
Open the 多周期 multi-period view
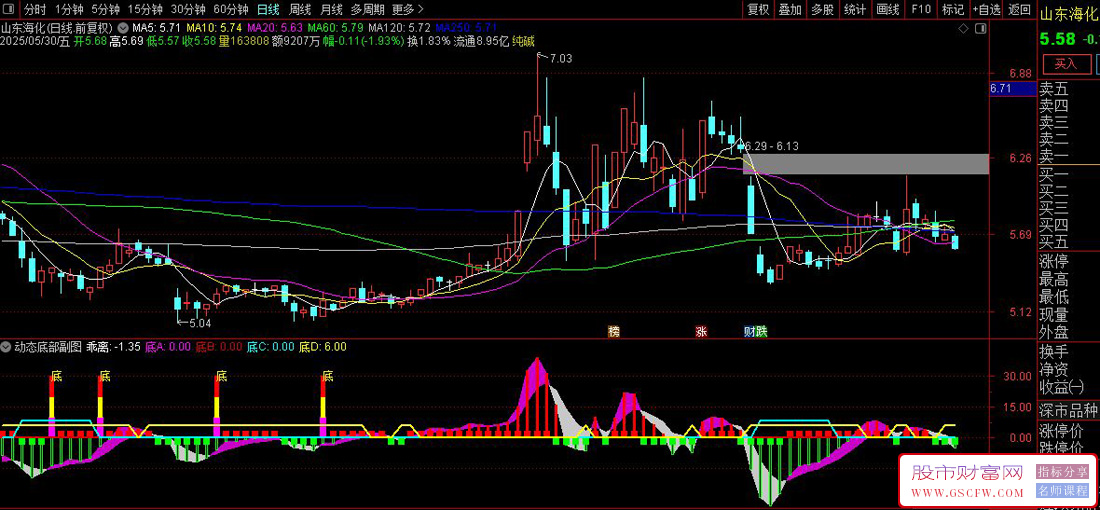pos(368,9)
